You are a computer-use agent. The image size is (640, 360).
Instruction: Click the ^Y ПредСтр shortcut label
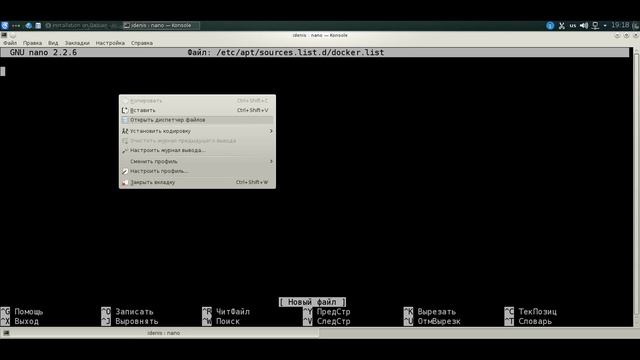click(x=327, y=311)
